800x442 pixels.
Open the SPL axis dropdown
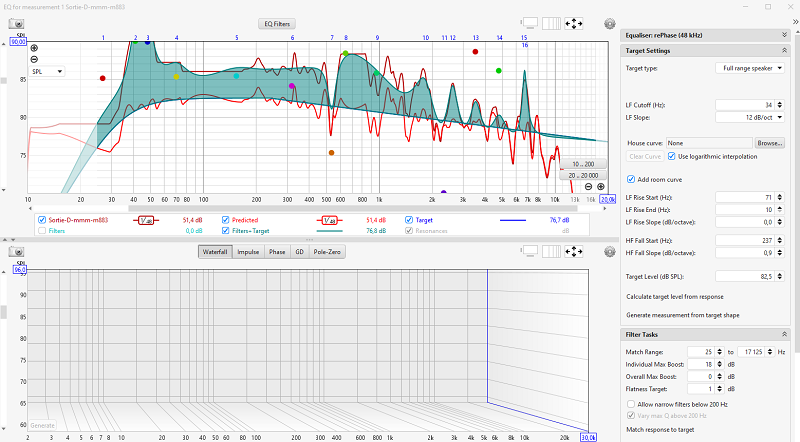tap(47, 71)
